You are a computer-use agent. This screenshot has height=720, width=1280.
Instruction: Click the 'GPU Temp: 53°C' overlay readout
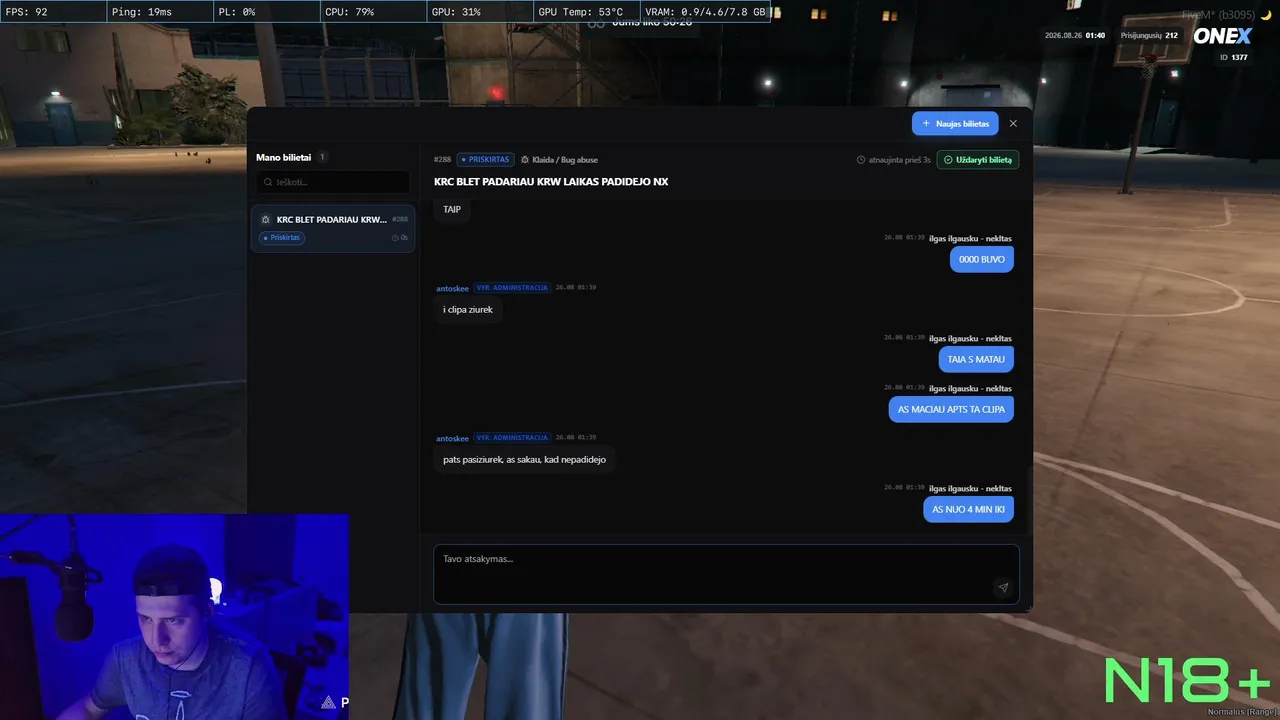(x=582, y=12)
